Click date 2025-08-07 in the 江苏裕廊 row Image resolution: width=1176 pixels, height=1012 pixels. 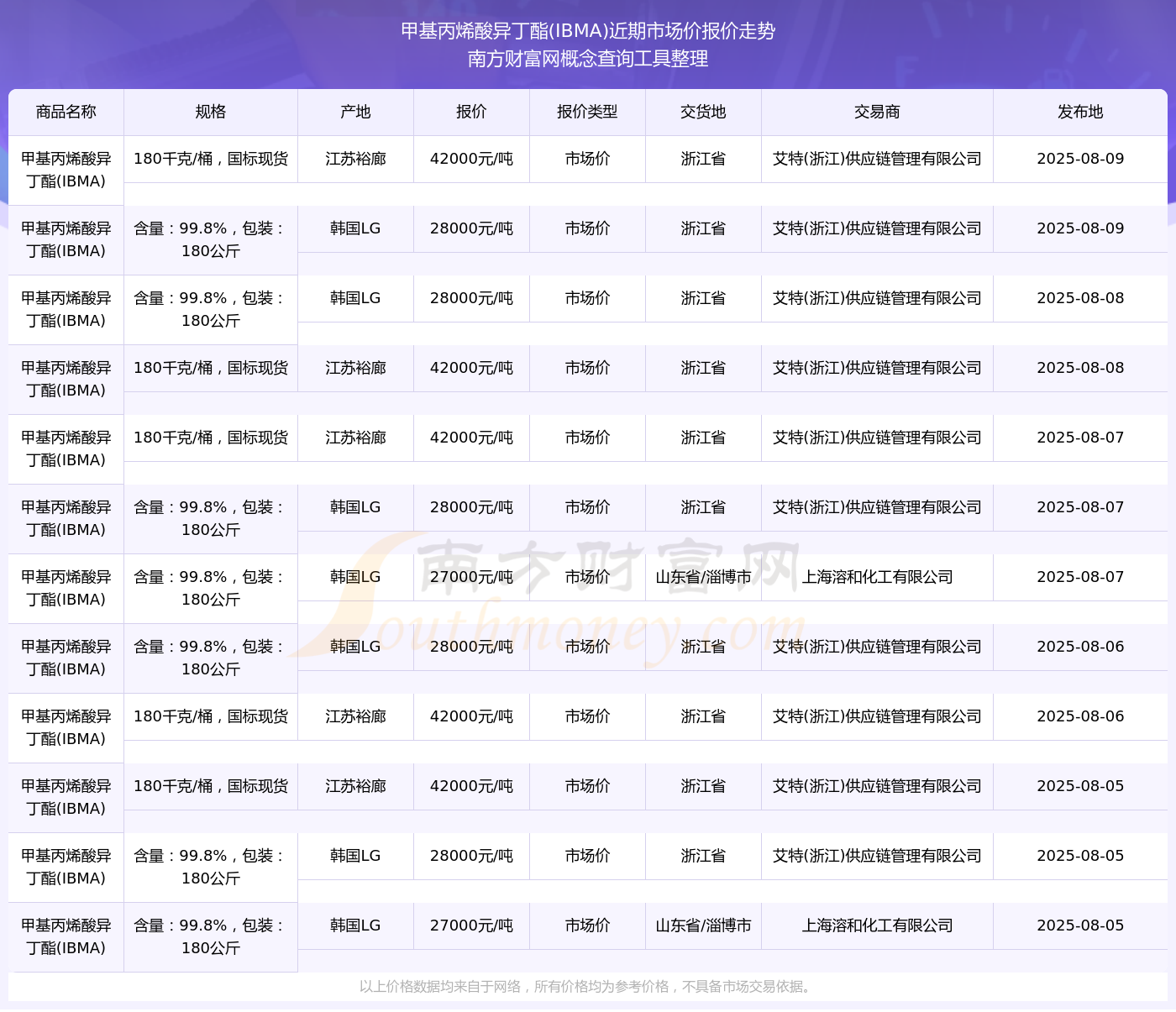pyautogui.click(x=1080, y=438)
